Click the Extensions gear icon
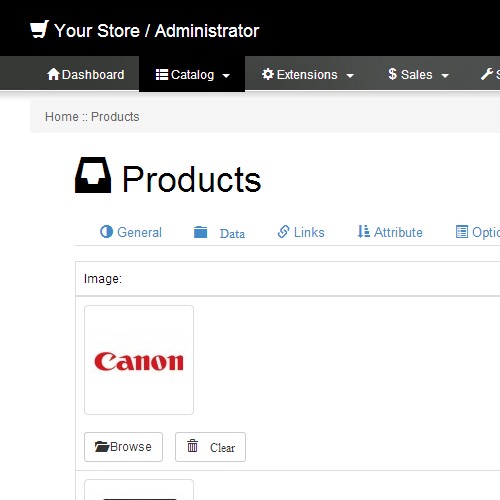 click(x=268, y=74)
